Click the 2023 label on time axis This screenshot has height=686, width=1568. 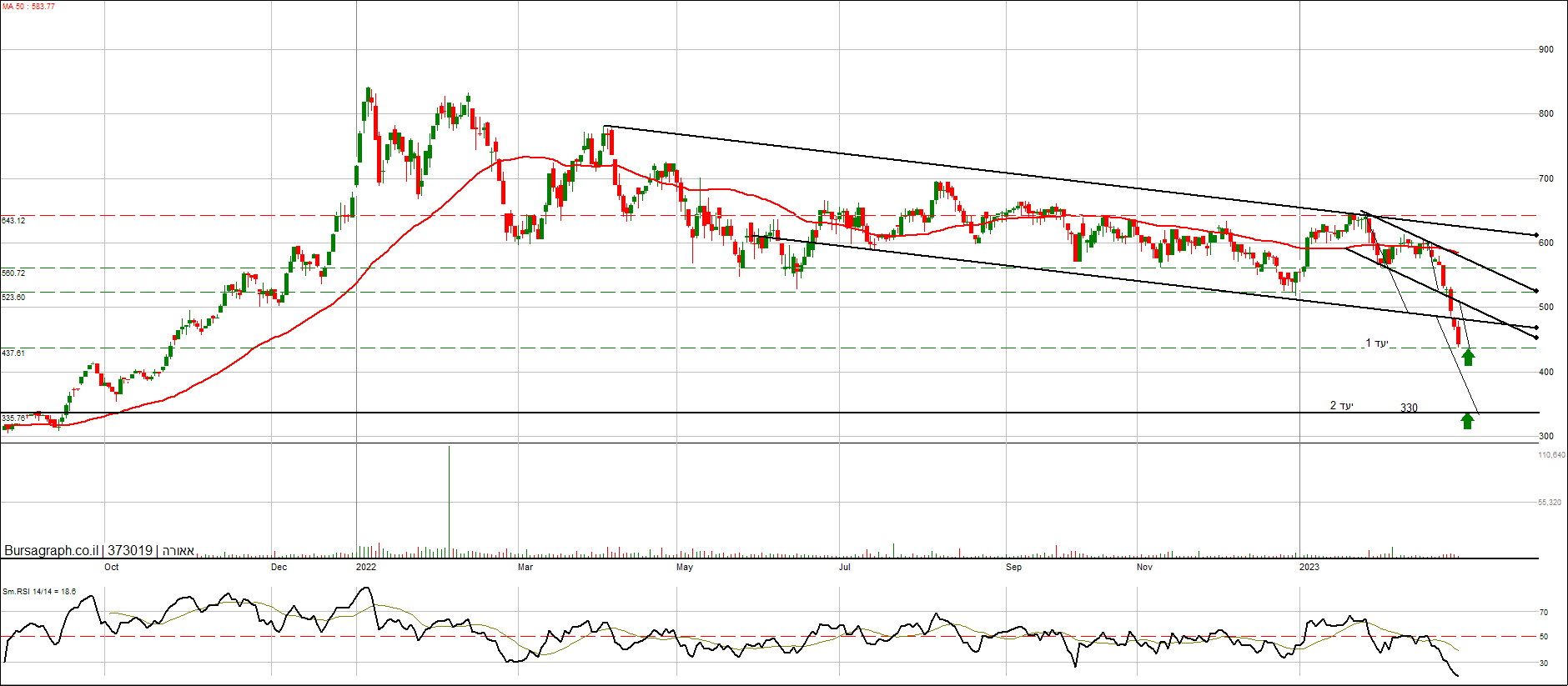pos(1309,568)
